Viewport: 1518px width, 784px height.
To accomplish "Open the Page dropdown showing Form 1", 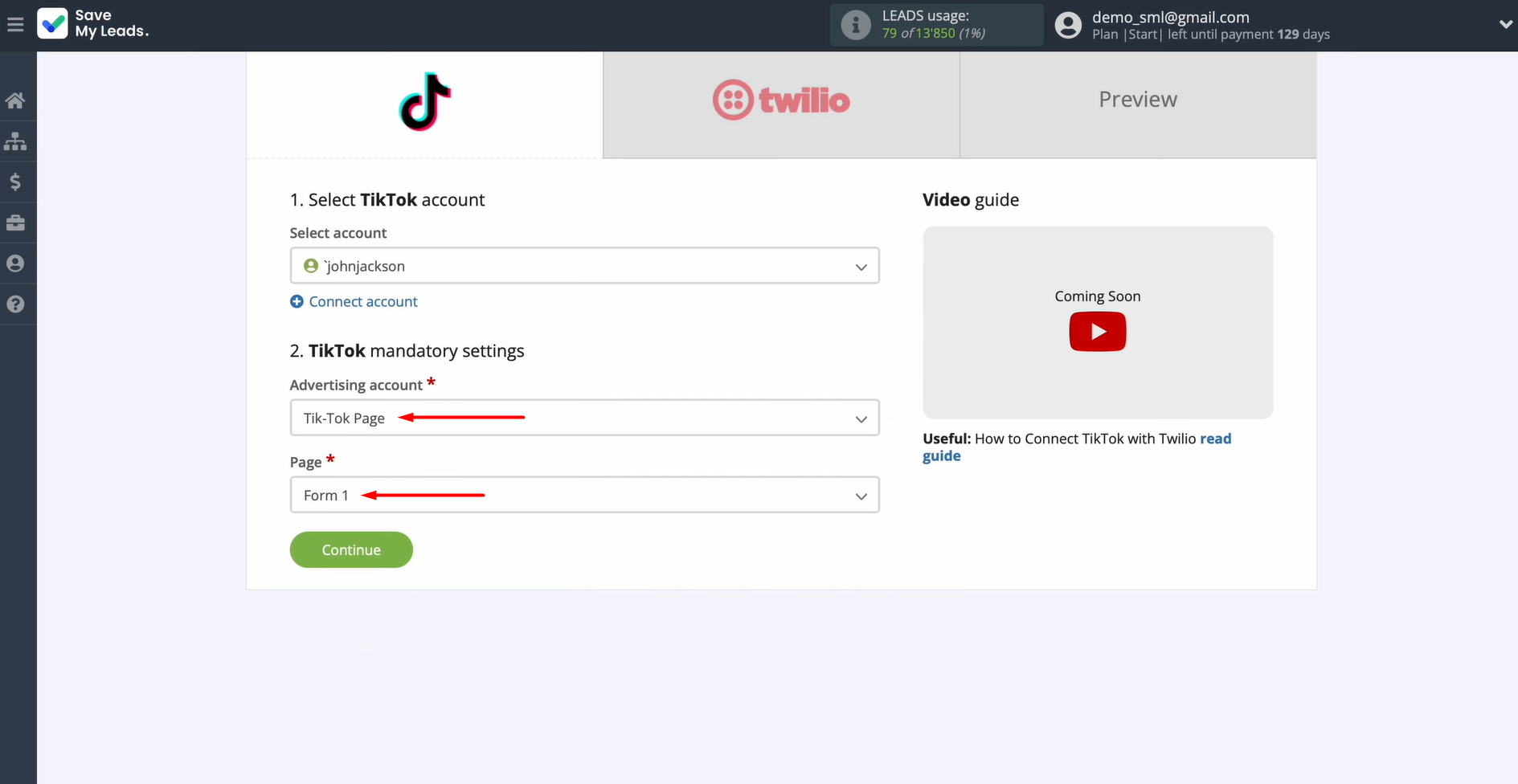I will (584, 495).
